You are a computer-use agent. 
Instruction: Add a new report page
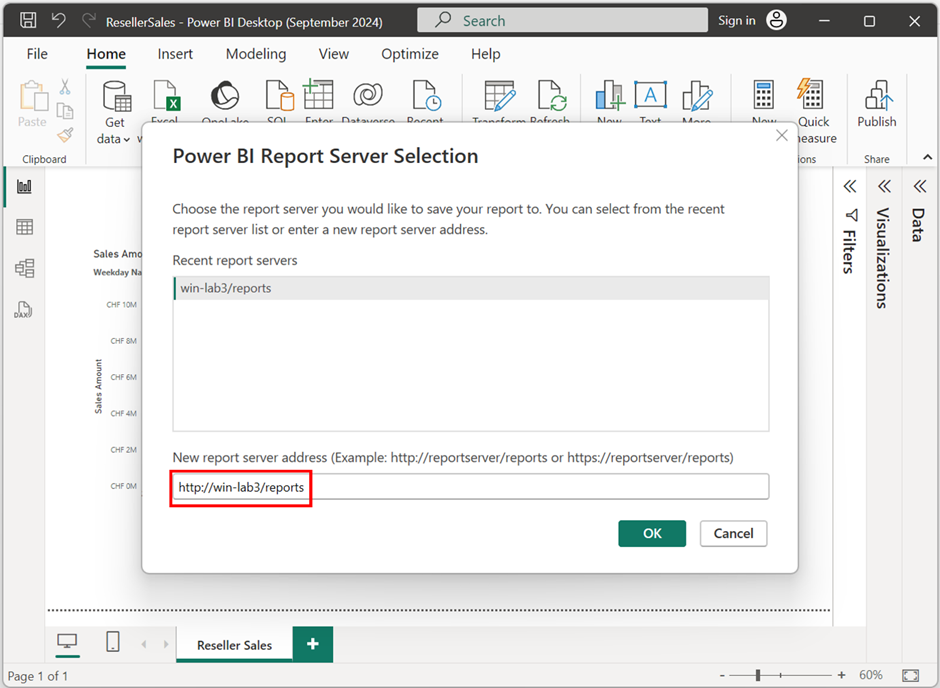(313, 644)
